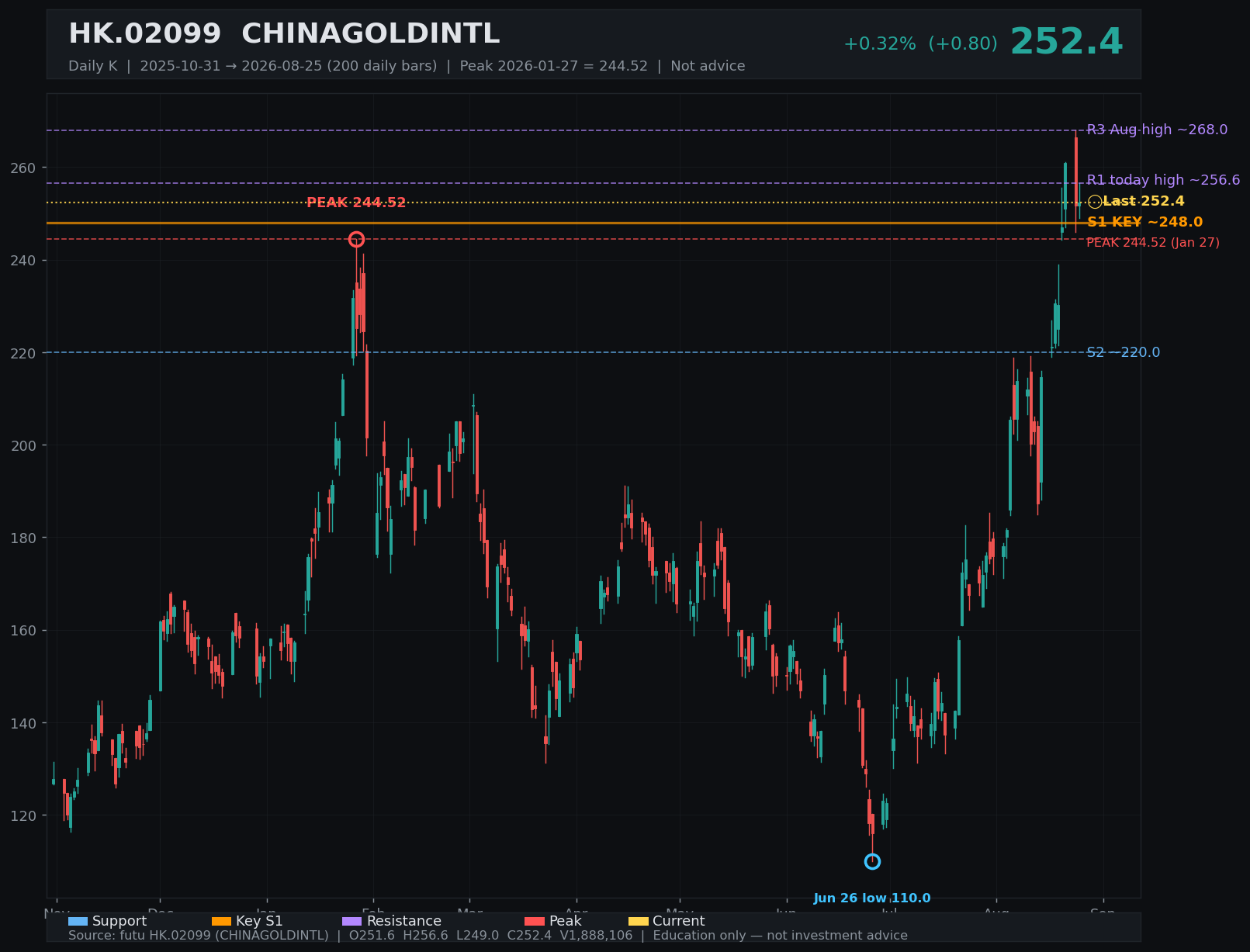Click the "Jun 26 low 110.0" annotation

[872, 898]
